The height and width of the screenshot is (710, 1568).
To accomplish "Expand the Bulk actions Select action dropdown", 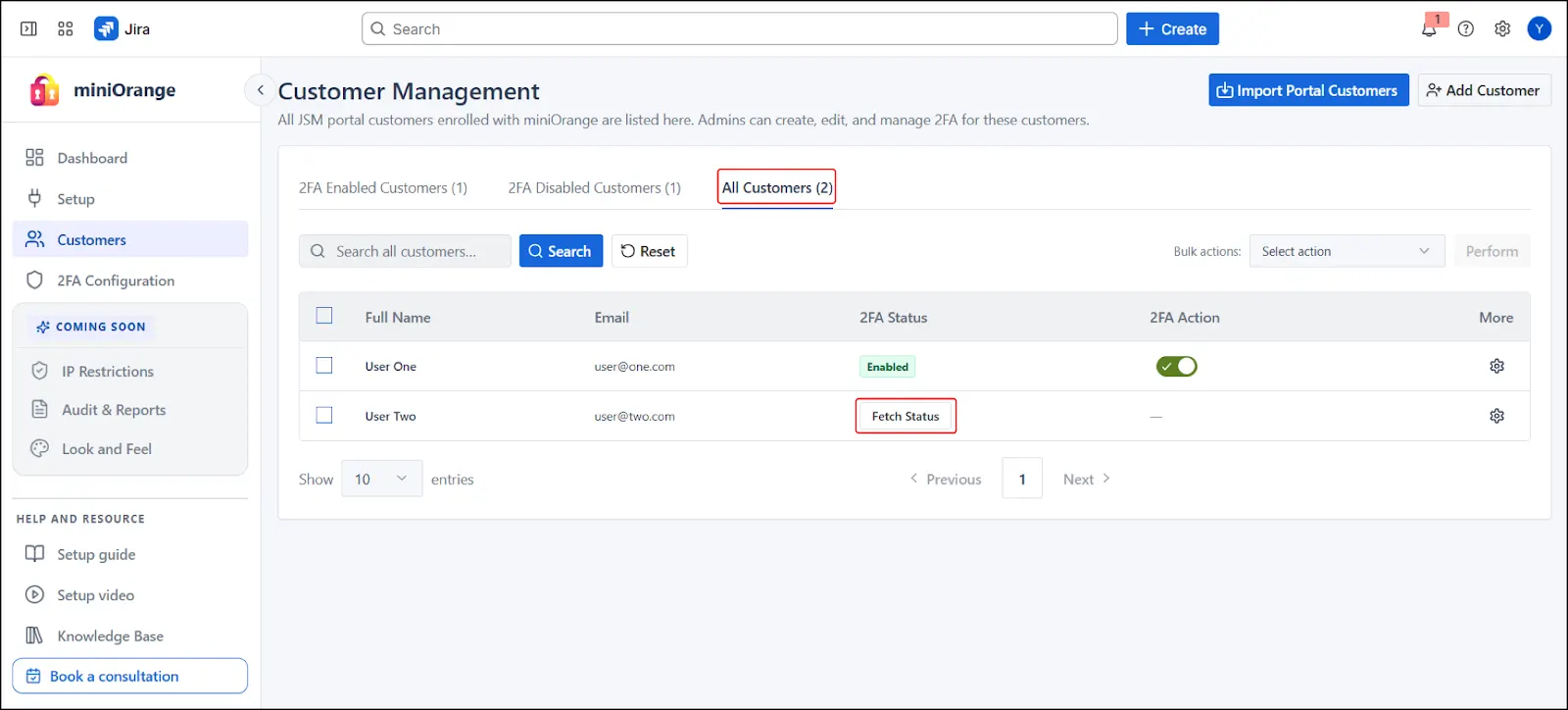I will tap(1346, 252).
